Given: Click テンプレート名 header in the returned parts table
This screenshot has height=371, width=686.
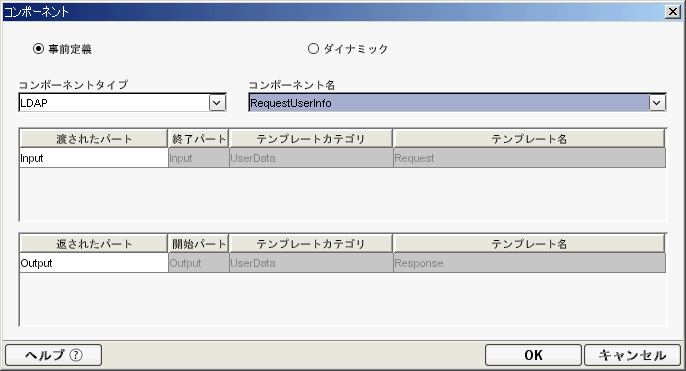Looking at the screenshot, I should coord(529,244).
